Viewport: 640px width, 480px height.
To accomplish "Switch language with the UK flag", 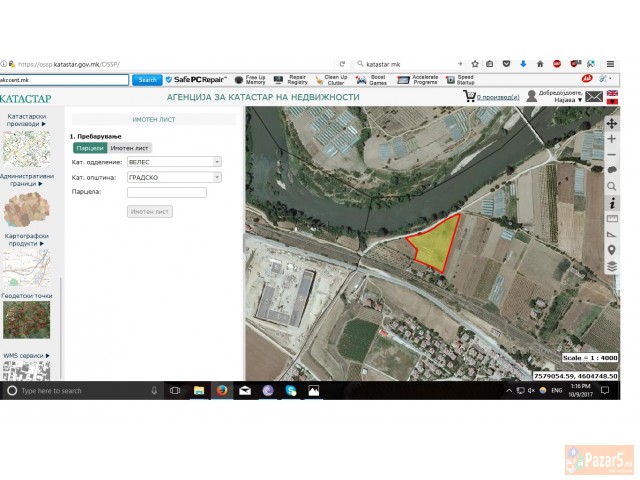I will [612, 93].
